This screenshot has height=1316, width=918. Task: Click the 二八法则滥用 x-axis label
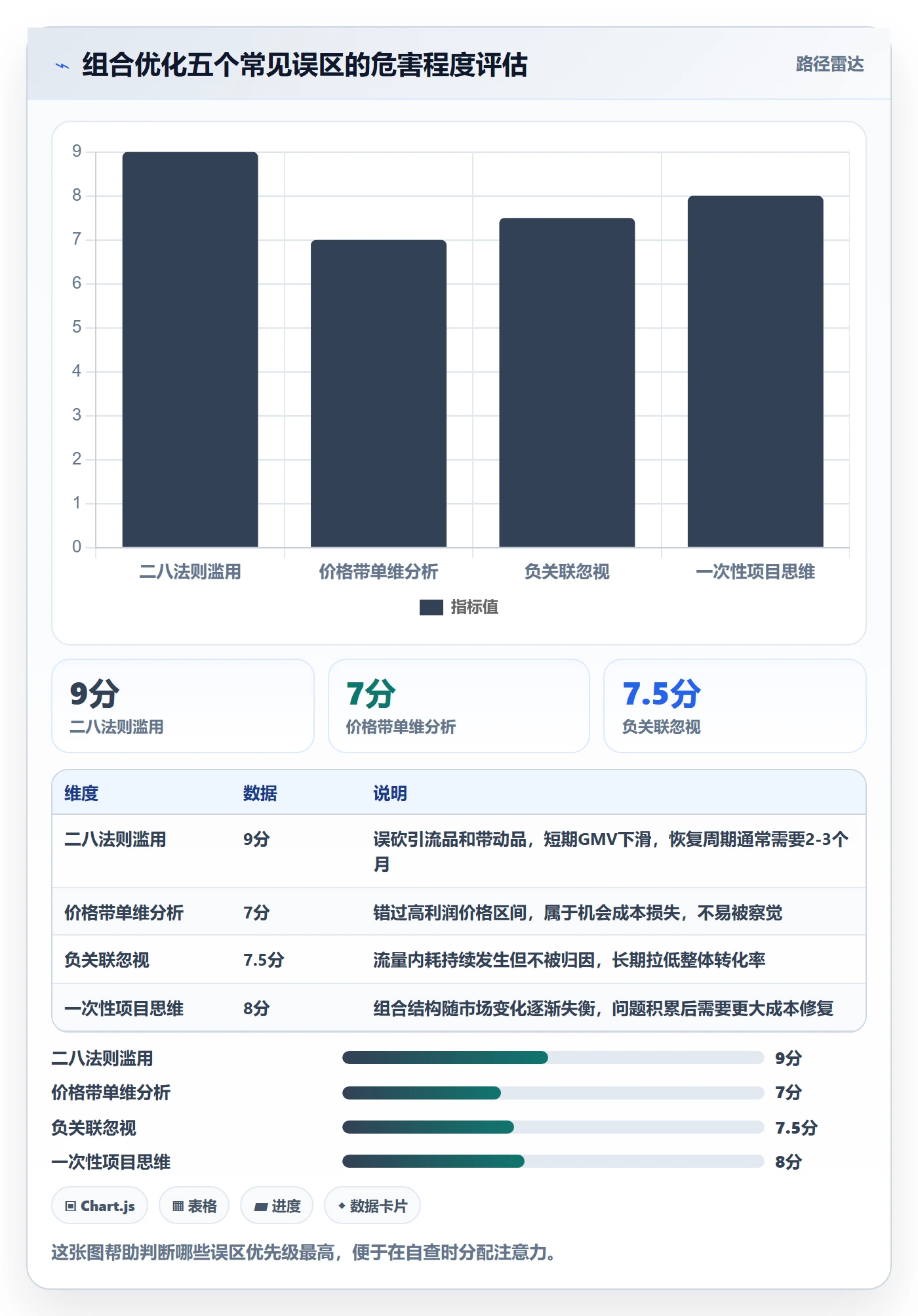coord(190,572)
